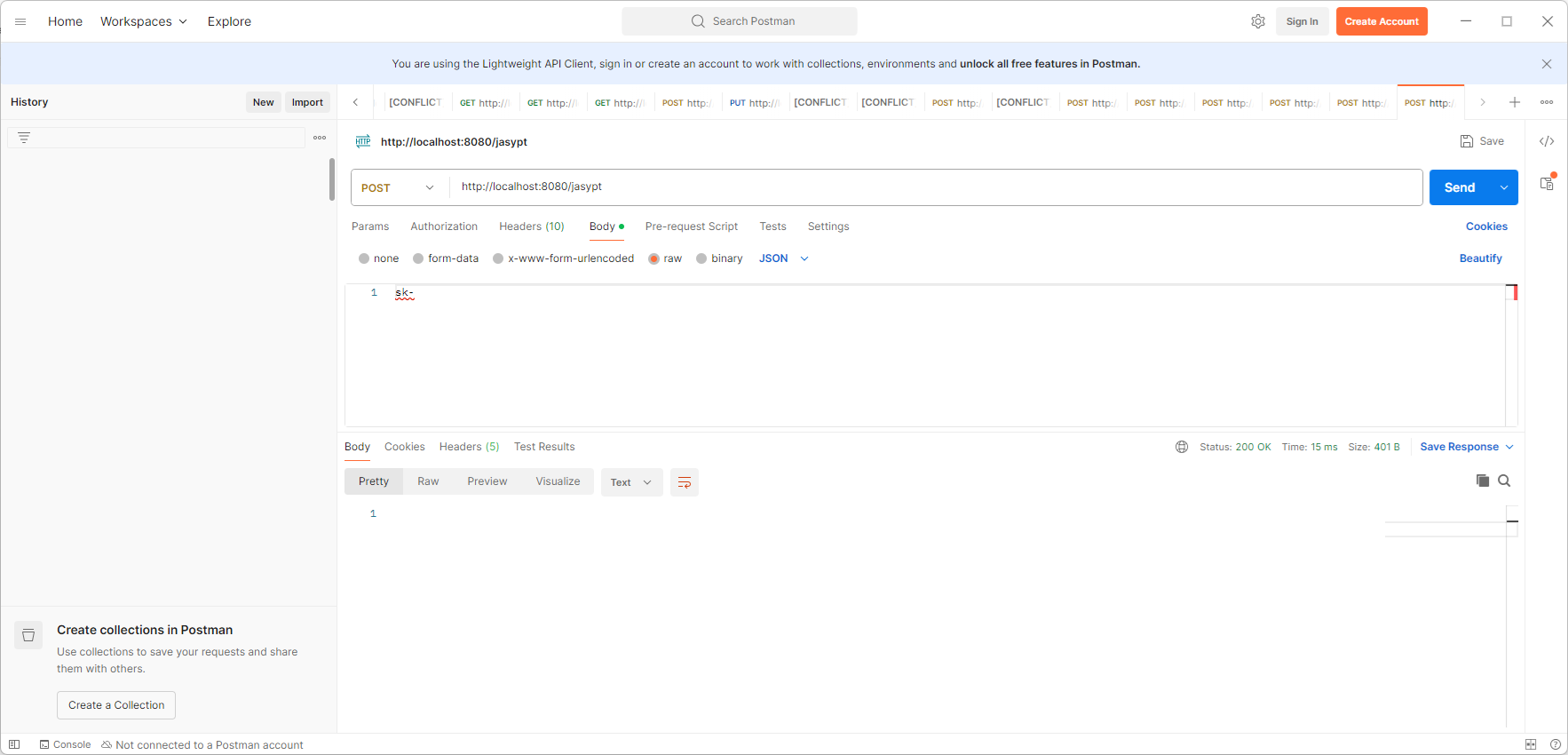
Task: Toggle the sidebar layout icon in status bar
Action: tap(14, 744)
